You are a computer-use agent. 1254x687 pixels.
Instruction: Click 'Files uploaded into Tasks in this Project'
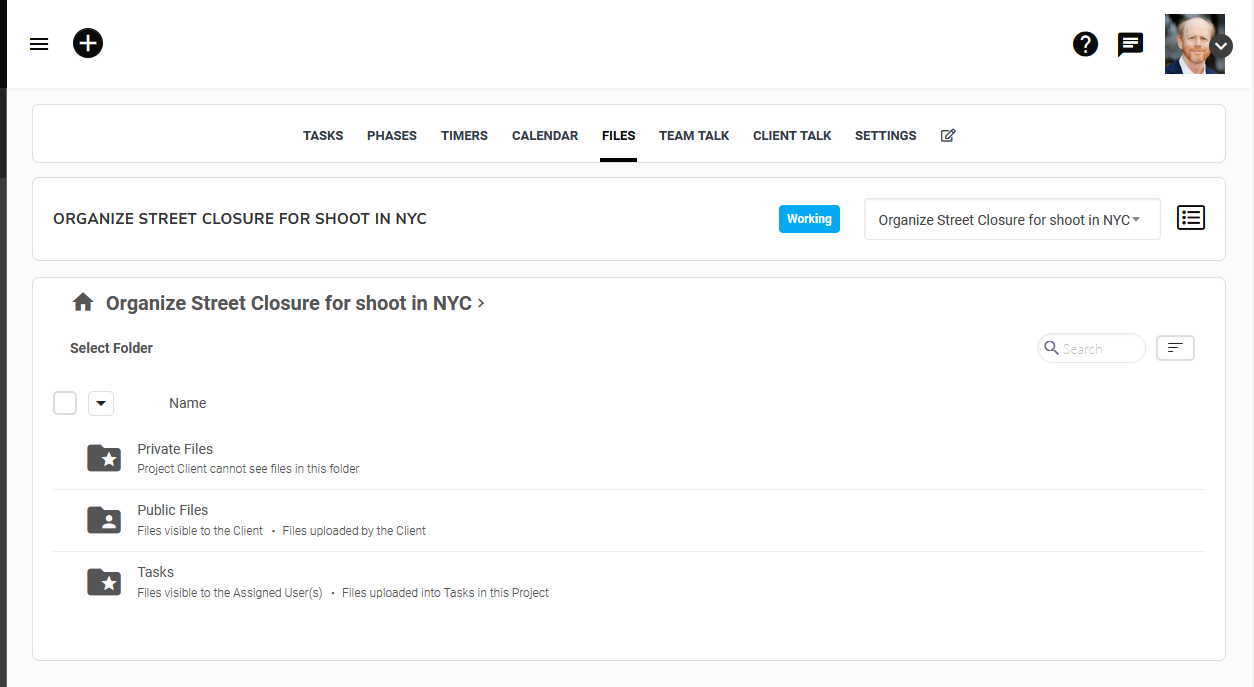click(x=445, y=593)
